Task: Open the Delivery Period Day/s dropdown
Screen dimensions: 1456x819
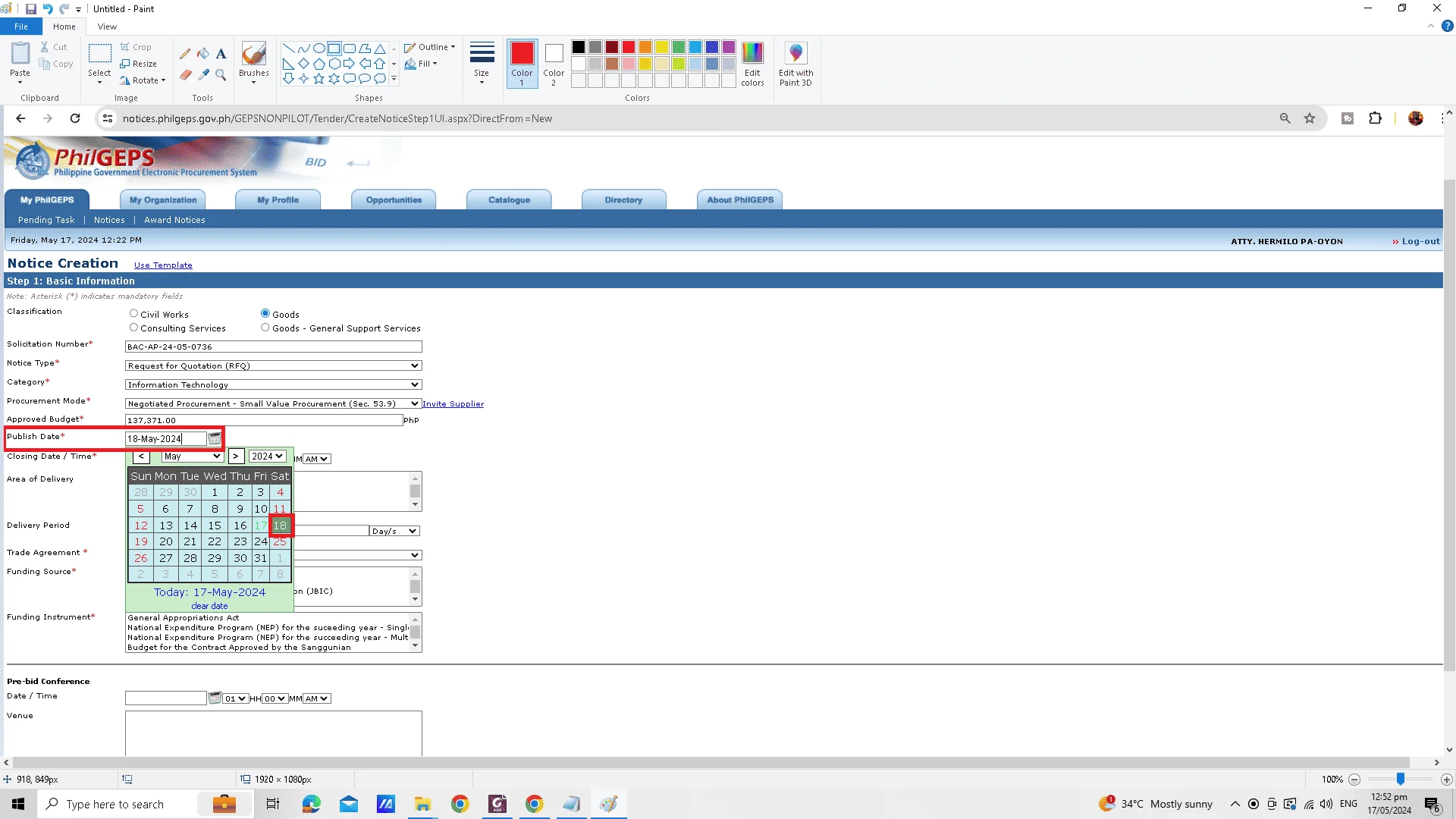Action: (394, 531)
